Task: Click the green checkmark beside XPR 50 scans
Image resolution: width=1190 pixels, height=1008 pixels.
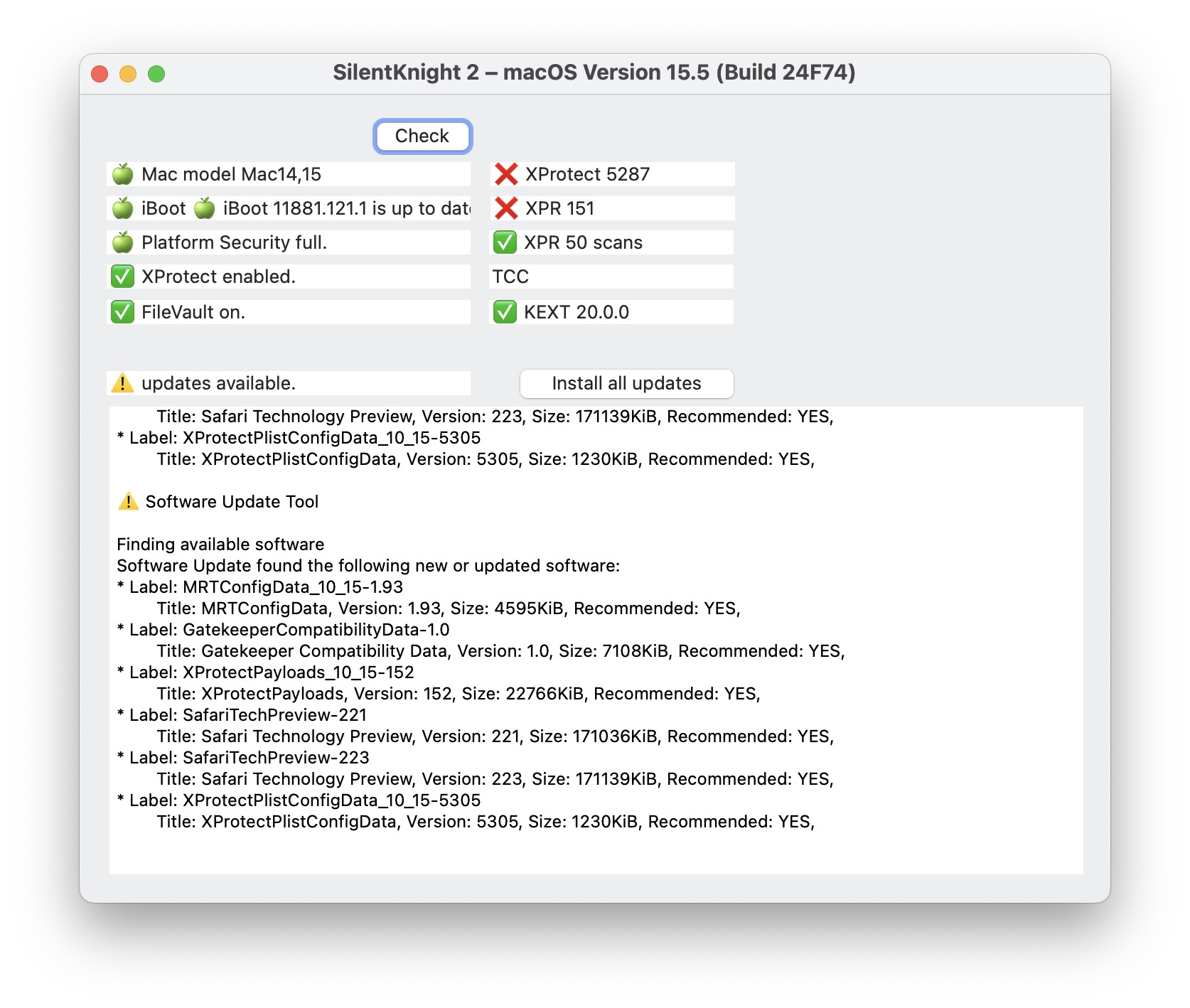Action: coord(505,242)
